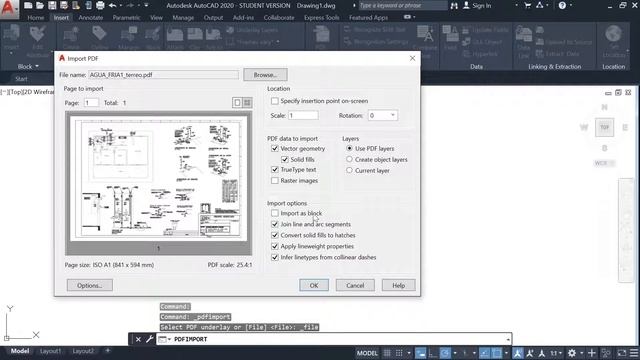The image size is (640, 360).
Task: Switch to the Layout1 tab
Action: (x=50, y=351)
